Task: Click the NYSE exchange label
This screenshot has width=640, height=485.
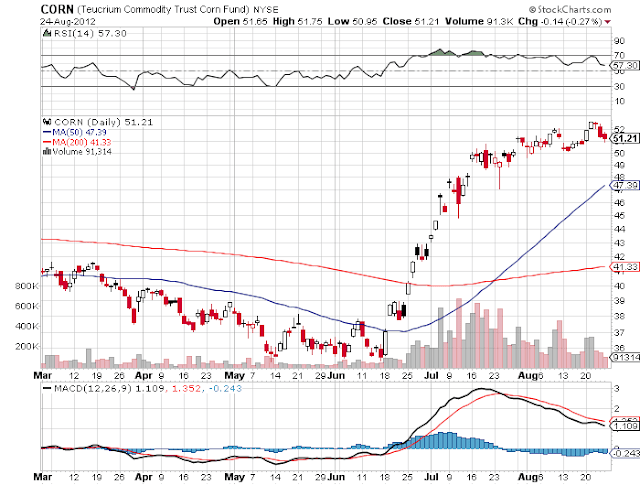Action: tap(267, 9)
